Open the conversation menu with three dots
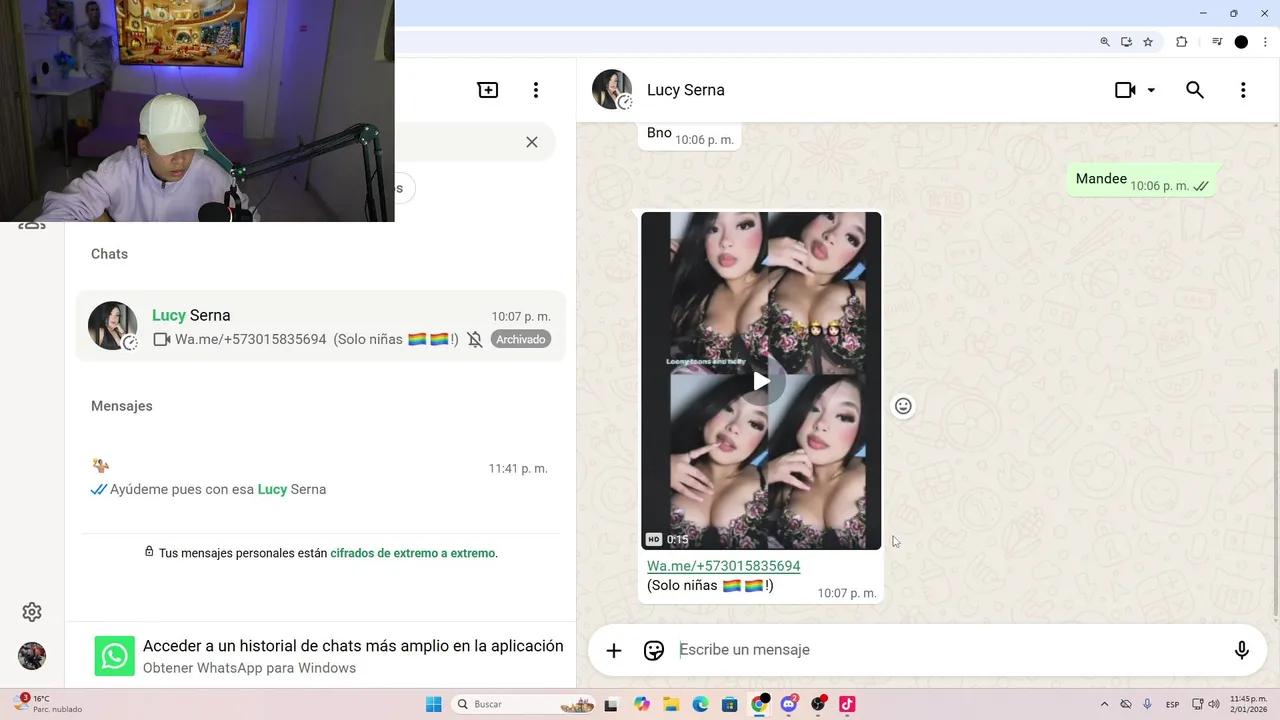This screenshot has height=720, width=1280. pyautogui.click(x=1243, y=90)
